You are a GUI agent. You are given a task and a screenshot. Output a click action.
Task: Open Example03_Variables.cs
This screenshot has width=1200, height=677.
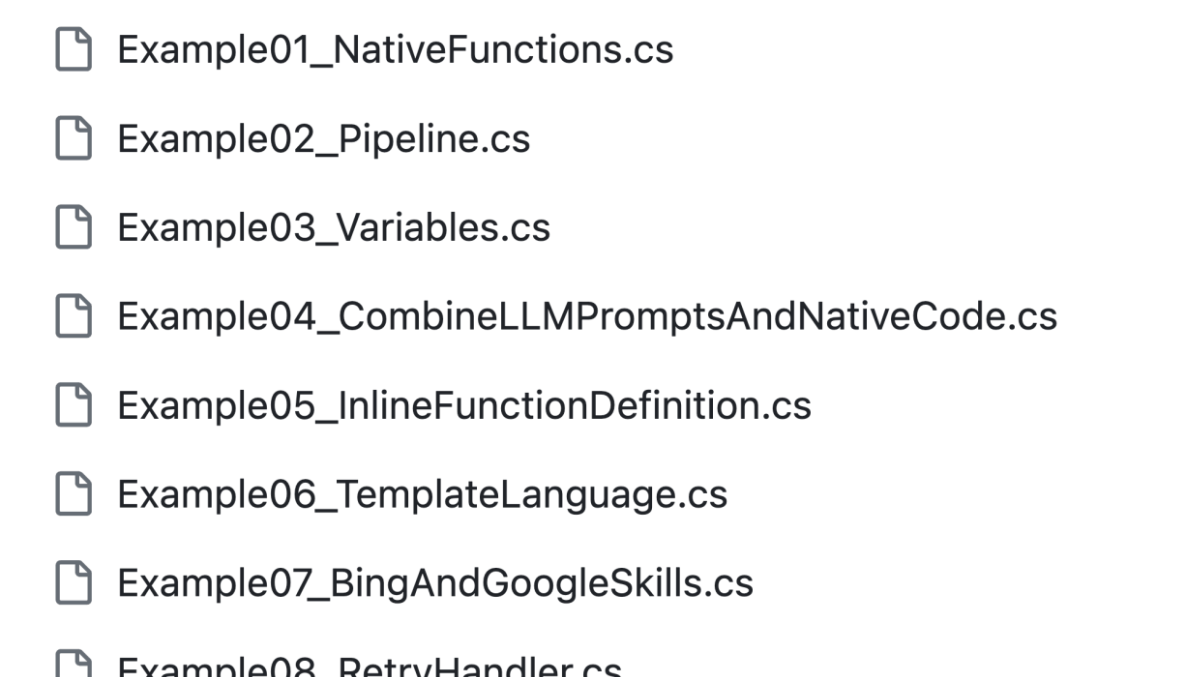[333, 227]
